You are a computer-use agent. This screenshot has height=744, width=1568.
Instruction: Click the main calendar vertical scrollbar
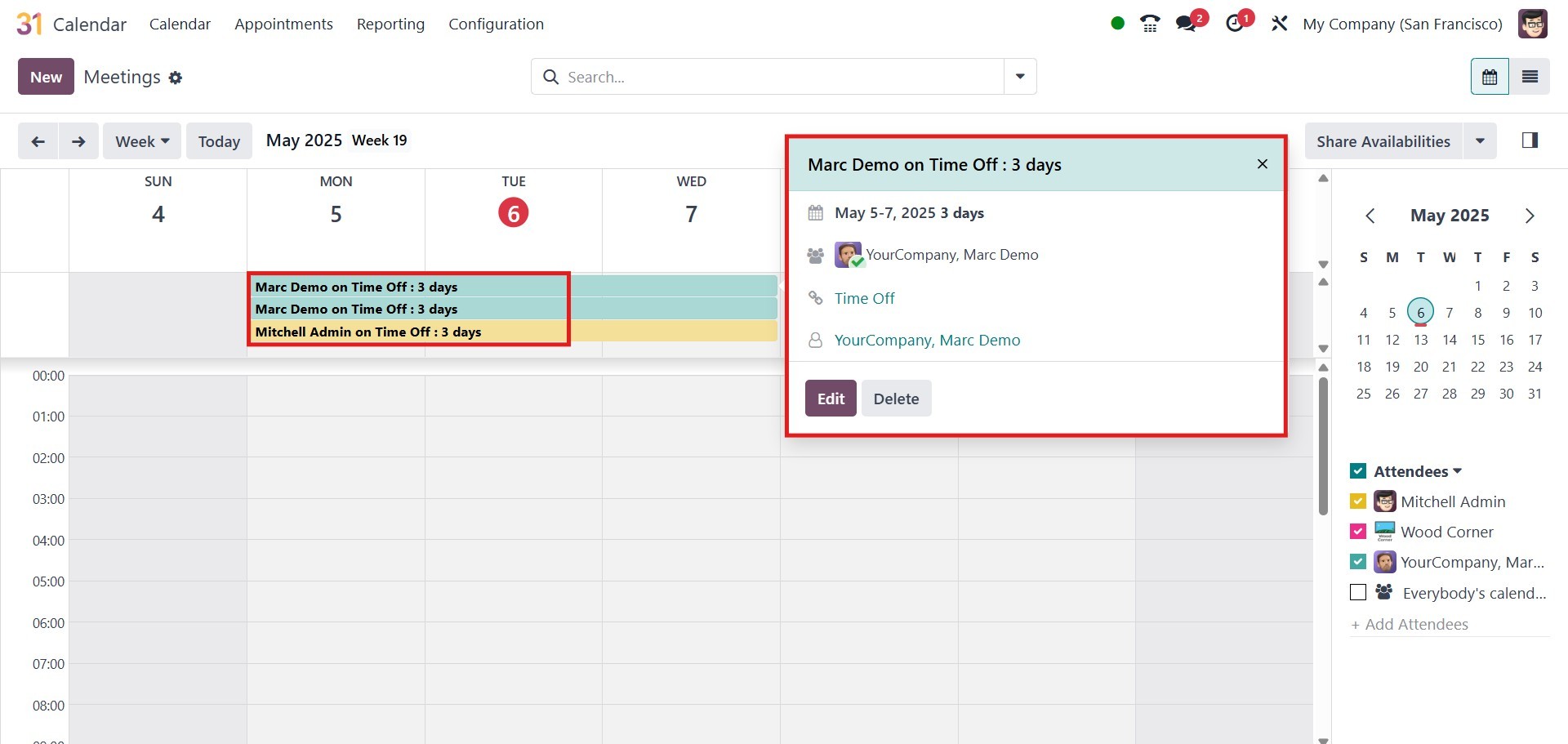[1323, 445]
